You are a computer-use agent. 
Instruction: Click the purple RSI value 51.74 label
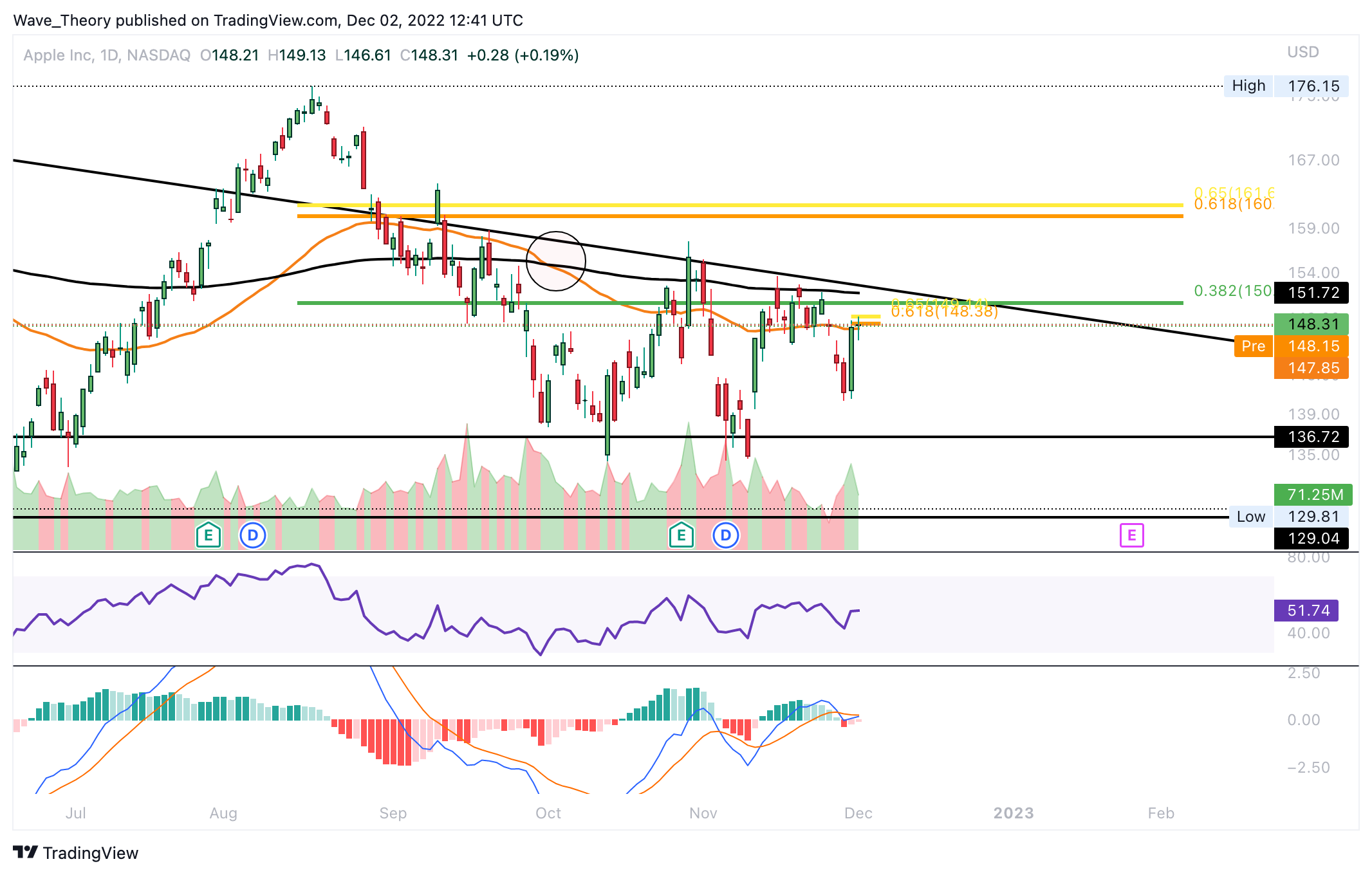click(1306, 611)
